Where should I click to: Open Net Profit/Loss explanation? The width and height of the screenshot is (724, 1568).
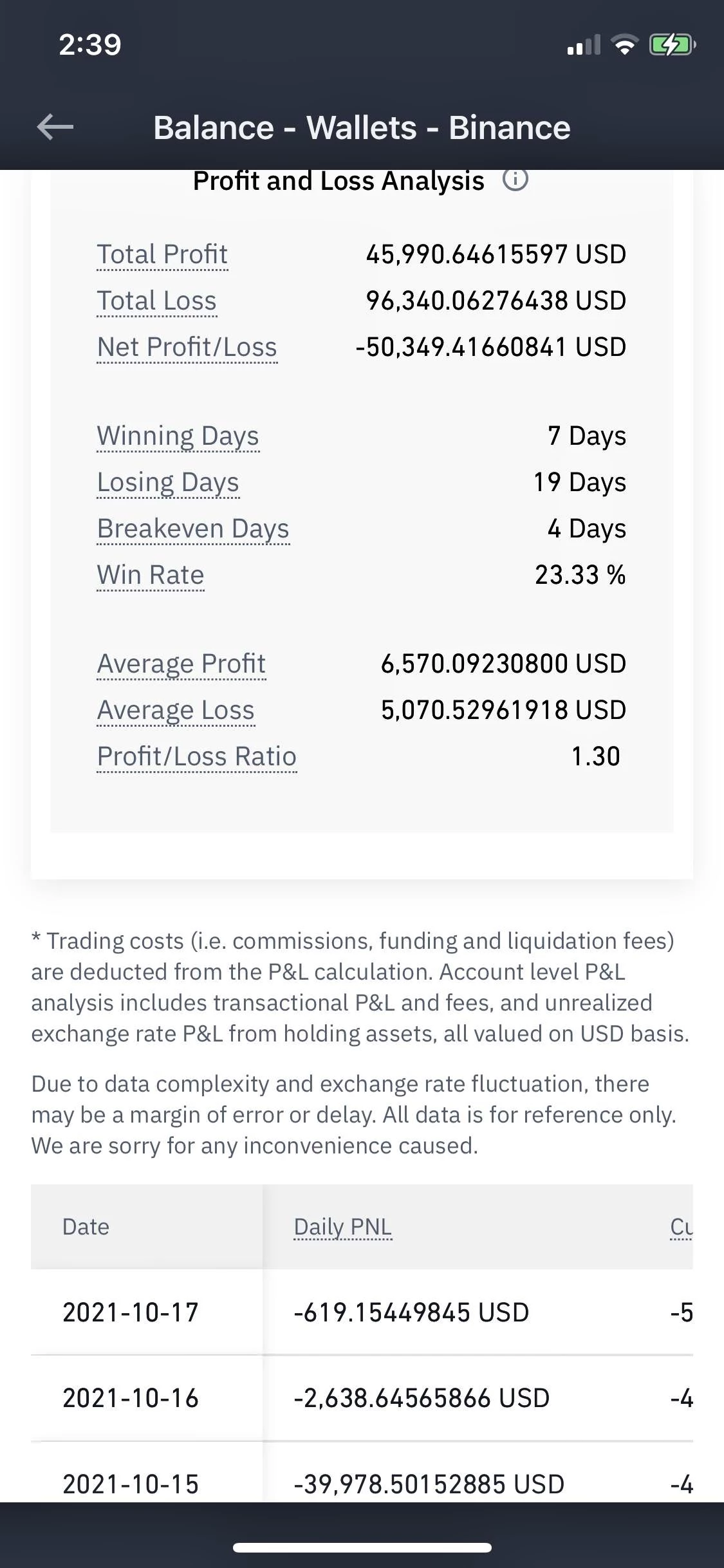[x=187, y=347]
